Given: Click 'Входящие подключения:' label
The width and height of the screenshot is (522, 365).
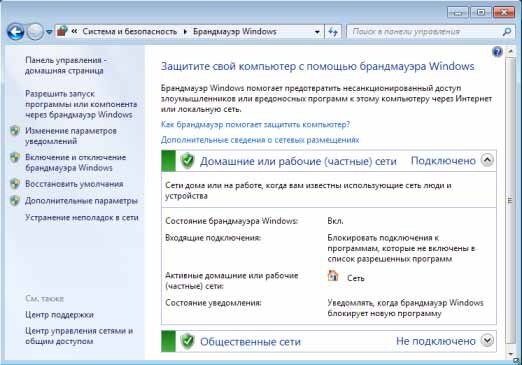Looking at the screenshot, I should pos(213,238).
